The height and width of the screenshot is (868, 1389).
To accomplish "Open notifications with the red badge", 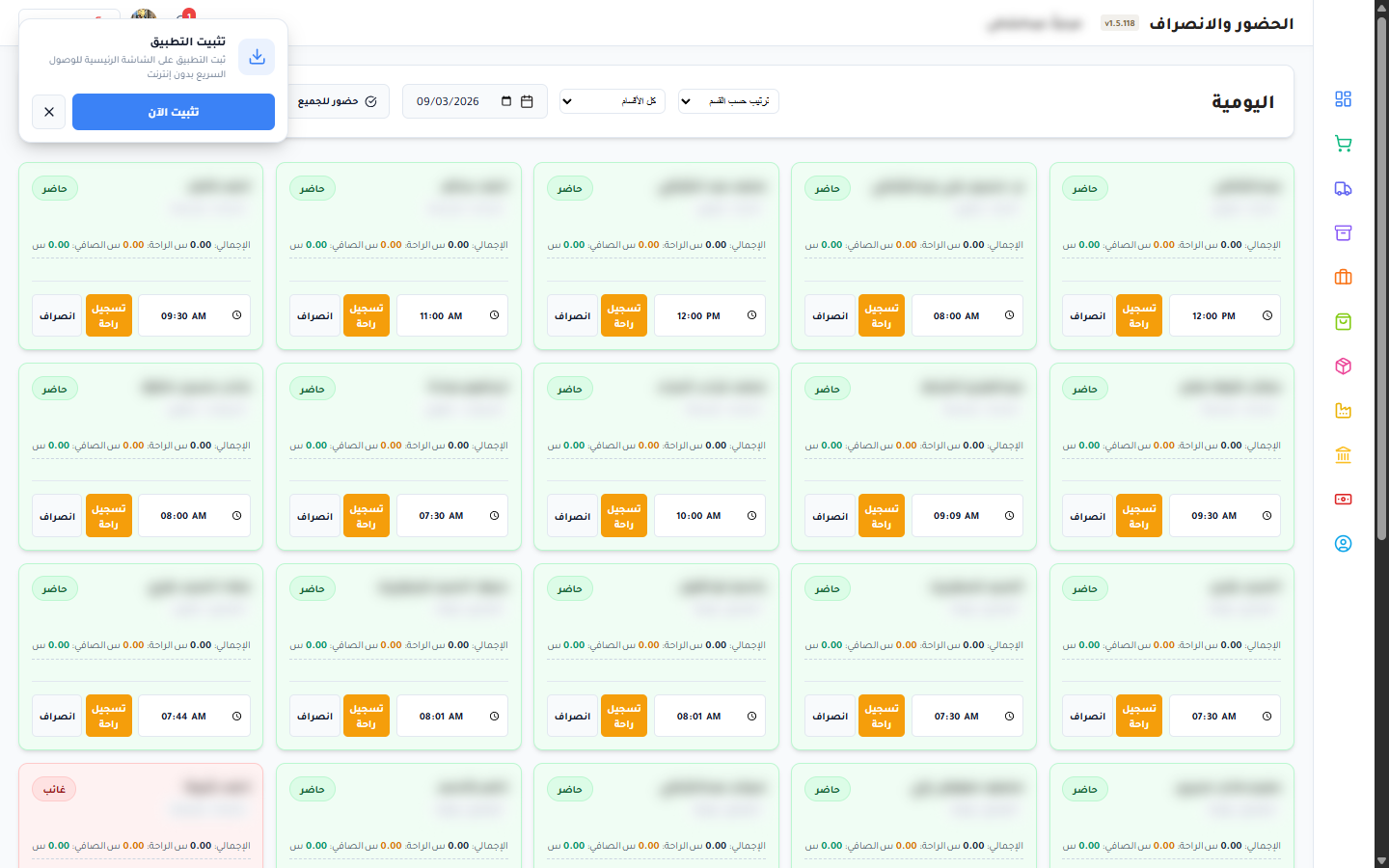I will coord(185,15).
